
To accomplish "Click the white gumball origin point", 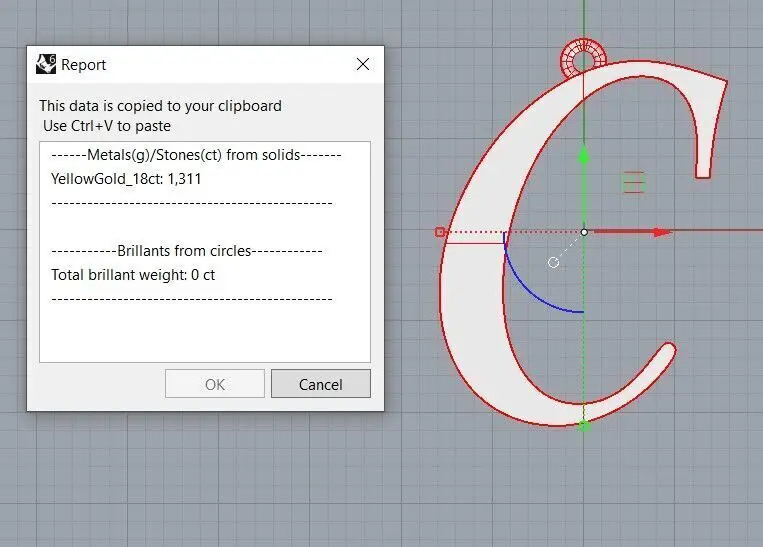I will tap(584, 232).
